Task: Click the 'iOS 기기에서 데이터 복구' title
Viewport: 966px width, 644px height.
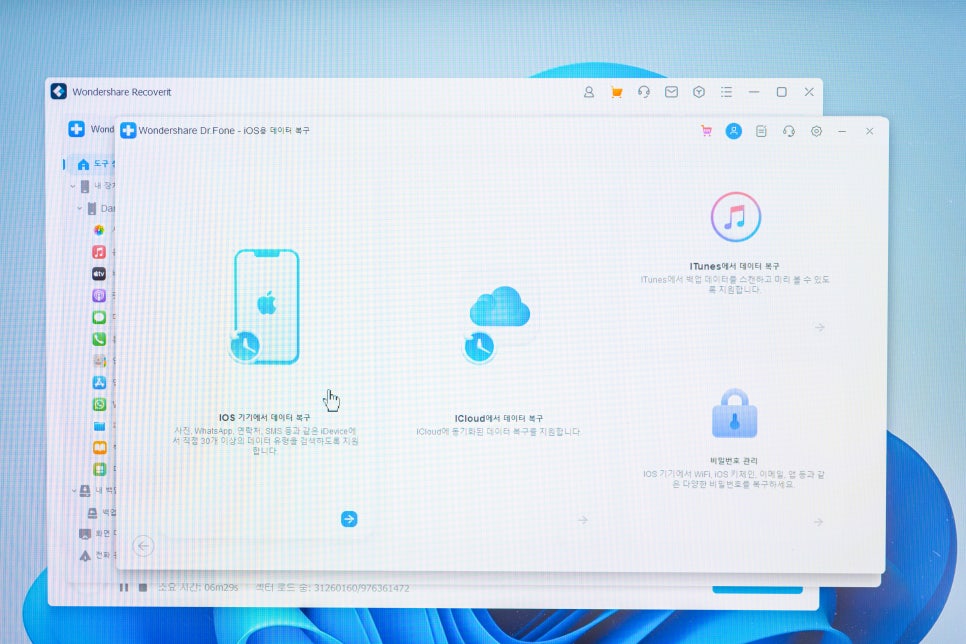Action: [x=264, y=417]
